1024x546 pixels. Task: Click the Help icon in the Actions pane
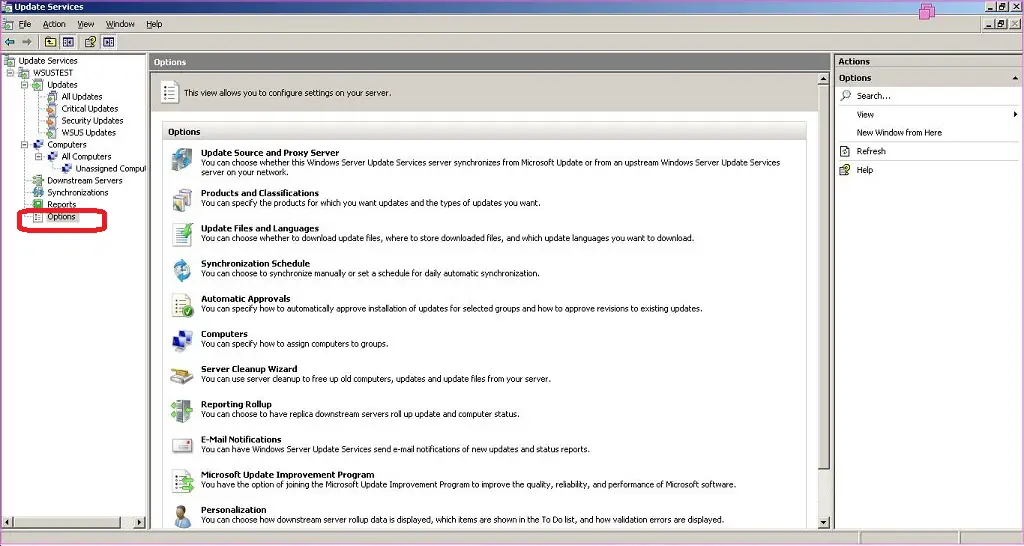click(x=844, y=170)
